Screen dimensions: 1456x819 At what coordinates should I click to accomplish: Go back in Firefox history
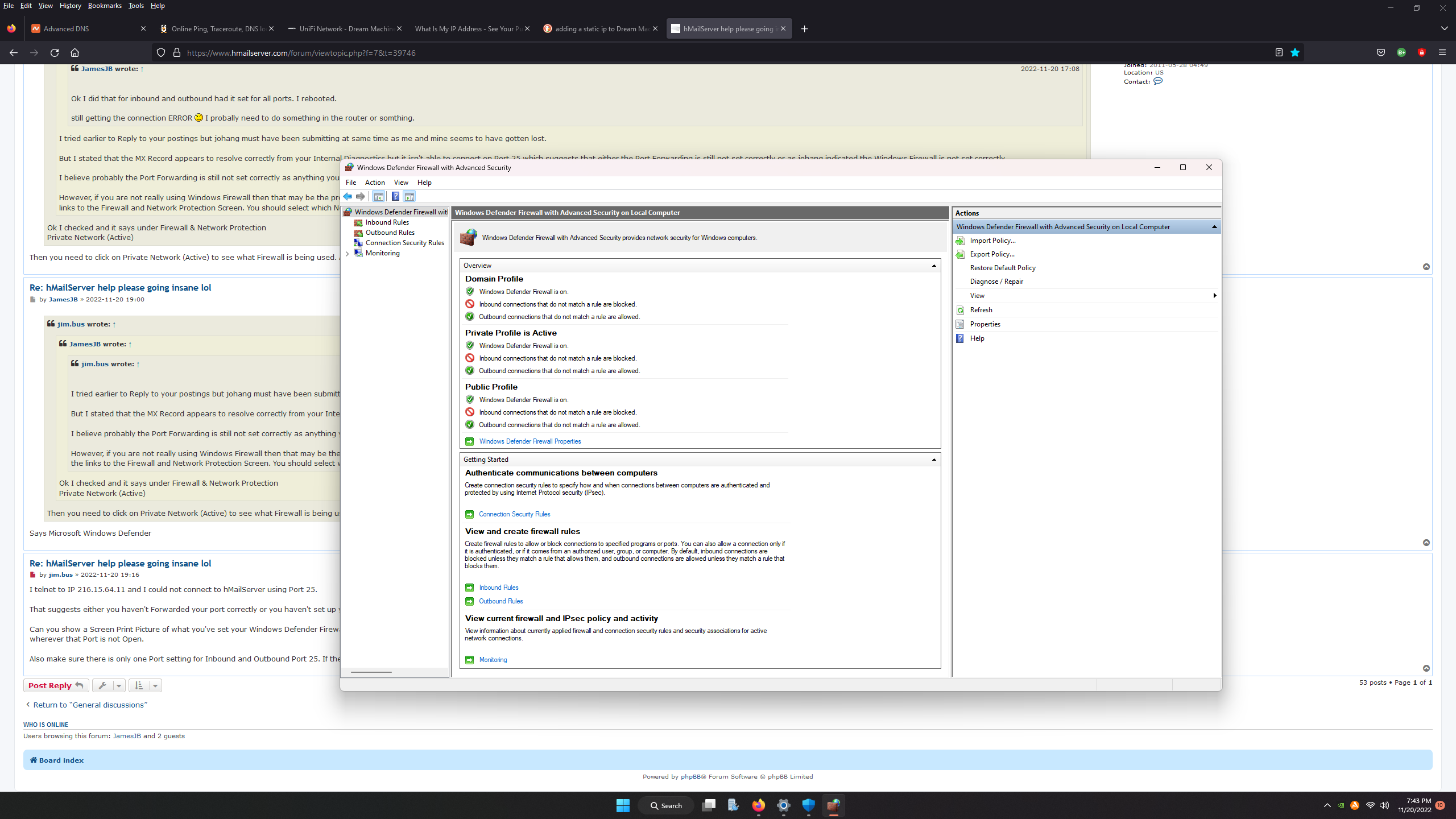point(14,53)
